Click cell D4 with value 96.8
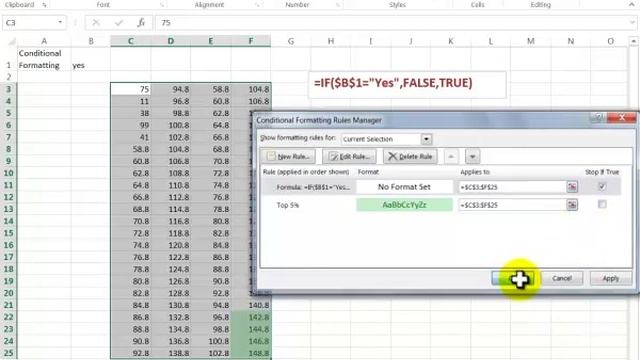Image resolution: width=640 pixels, height=360 pixels. tap(171, 101)
